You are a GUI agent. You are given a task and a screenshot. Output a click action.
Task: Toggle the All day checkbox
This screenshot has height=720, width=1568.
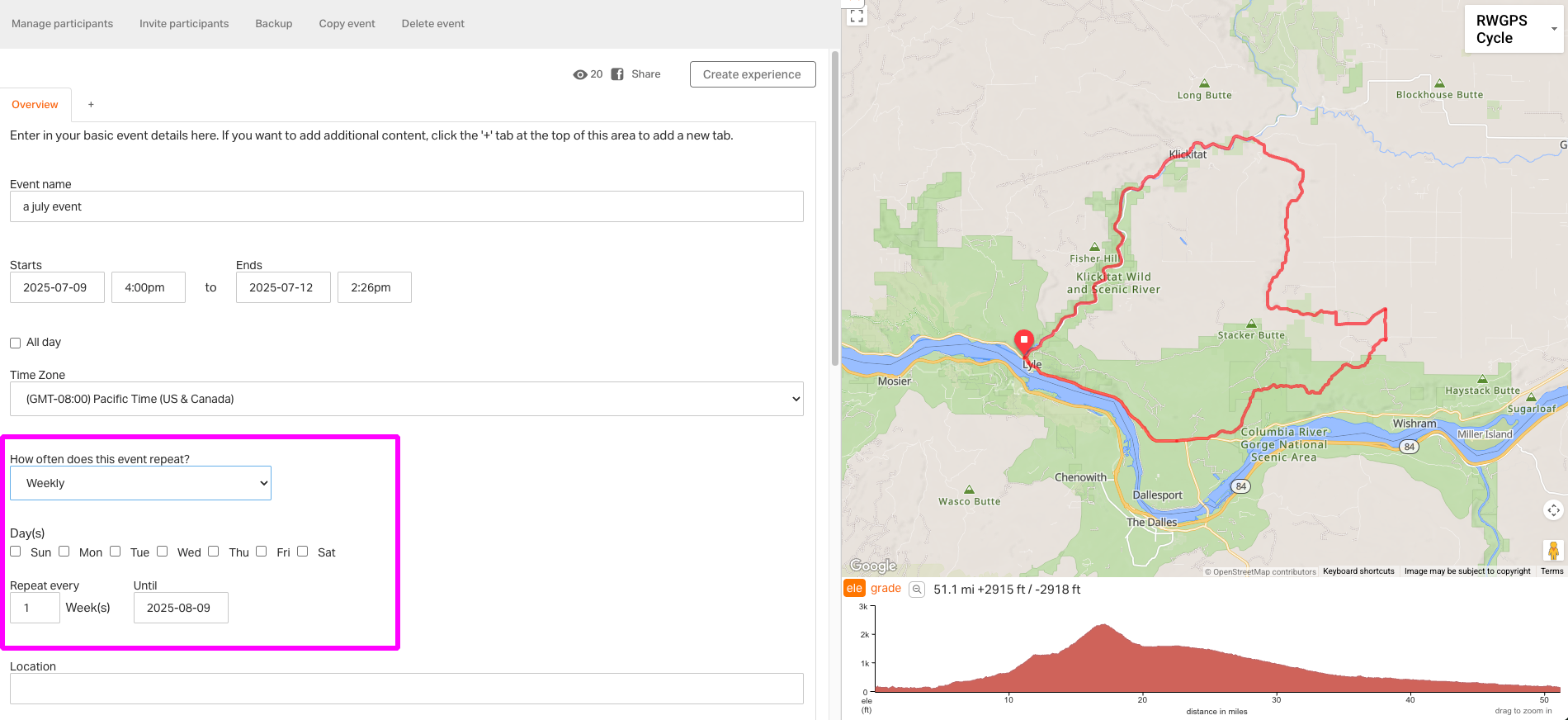(x=15, y=343)
